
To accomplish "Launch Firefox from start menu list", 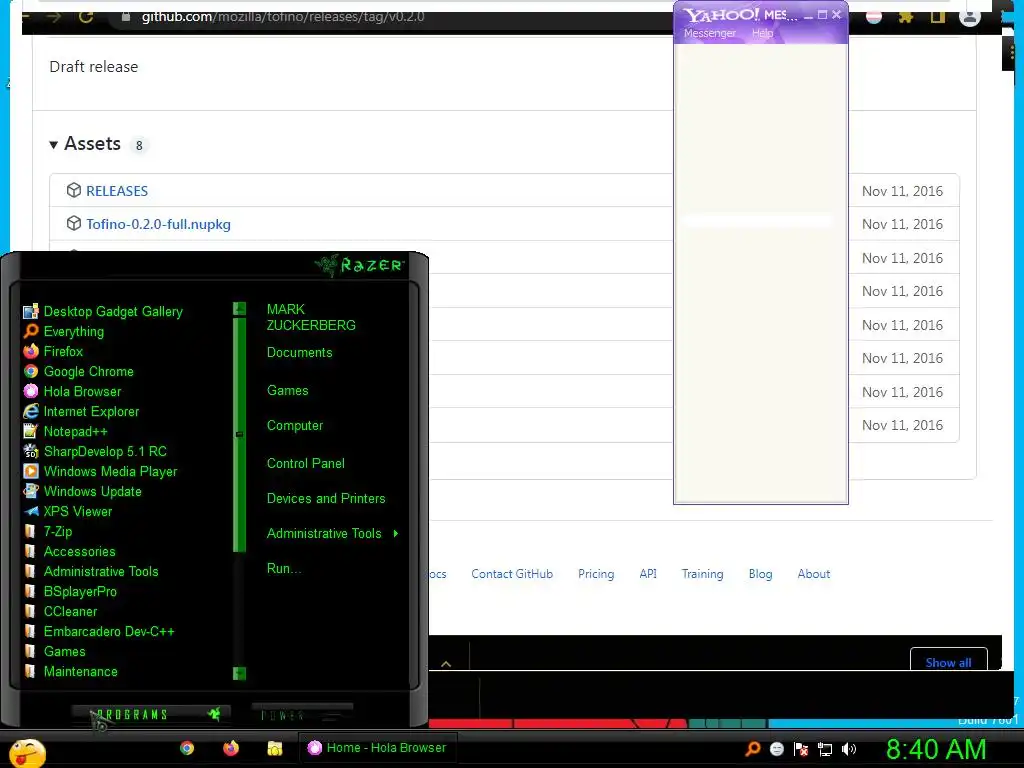I will 54,351.
